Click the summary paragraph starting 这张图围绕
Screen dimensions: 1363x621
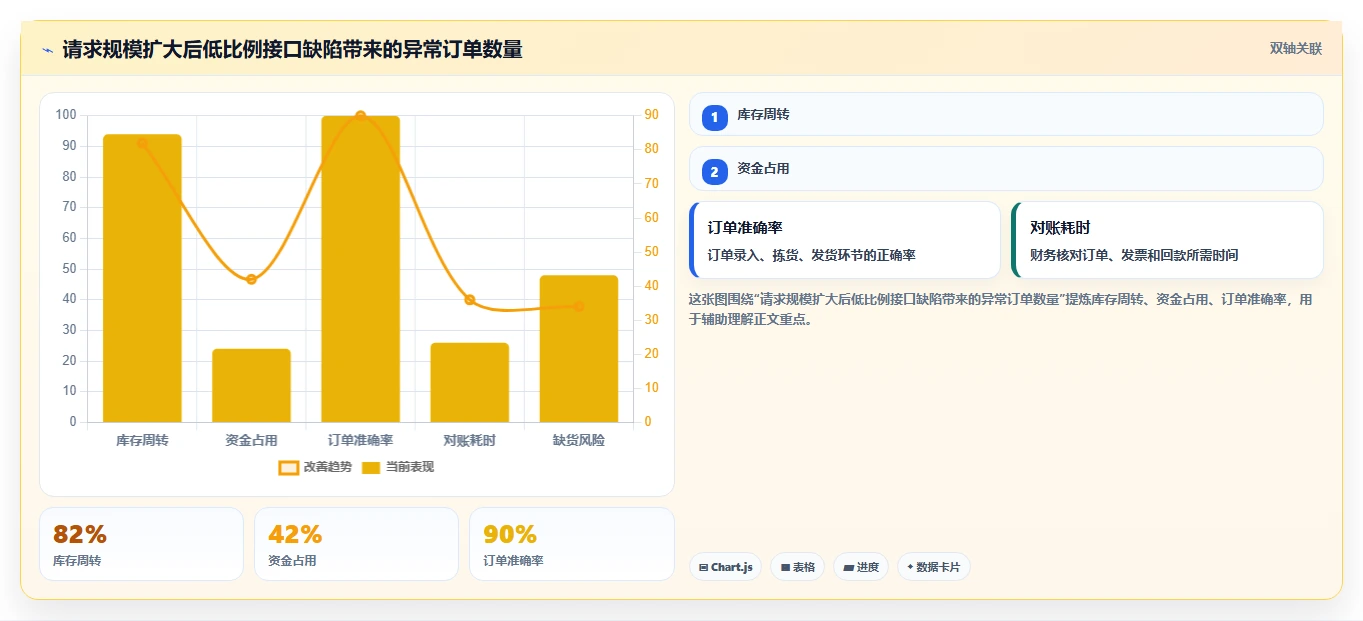coord(1001,309)
